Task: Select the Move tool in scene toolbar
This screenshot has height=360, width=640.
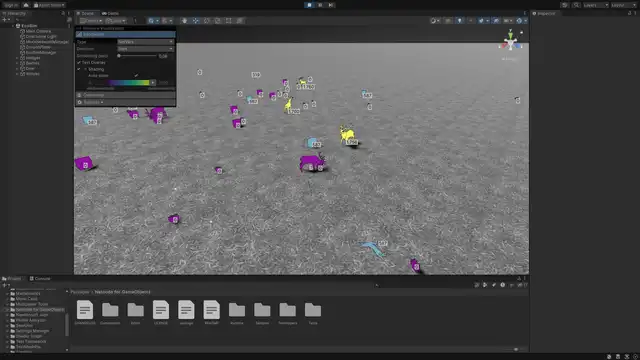Action: (x=196, y=21)
